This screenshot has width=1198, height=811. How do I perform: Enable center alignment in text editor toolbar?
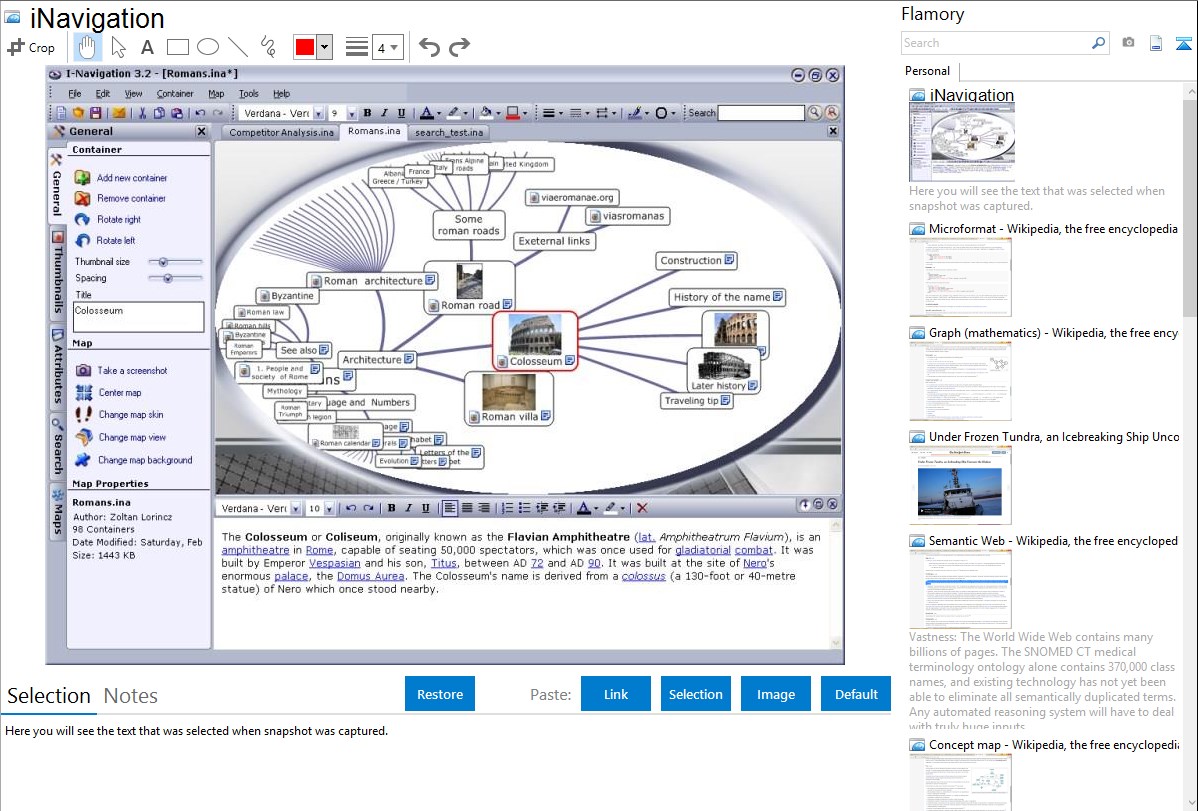point(466,508)
